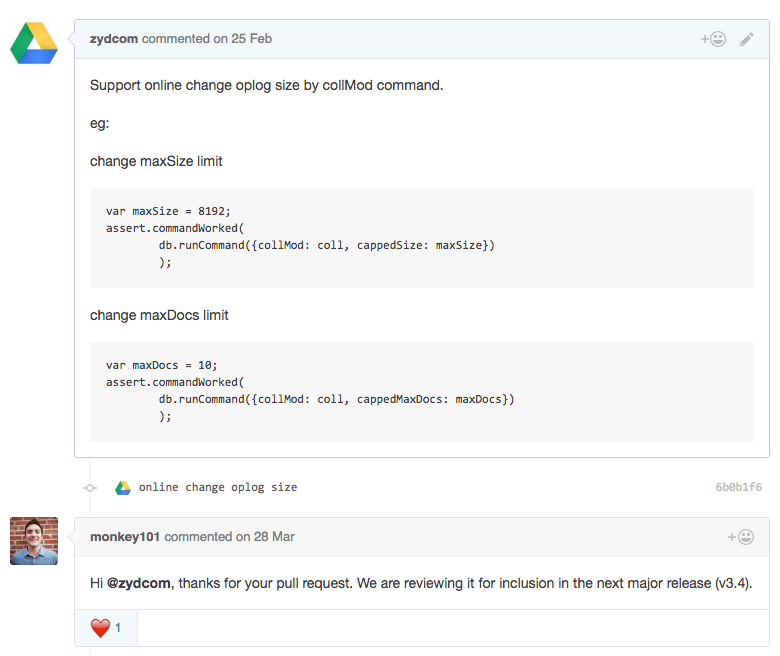Click the heart reaction count number
780x656 pixels.
point(118,628)
